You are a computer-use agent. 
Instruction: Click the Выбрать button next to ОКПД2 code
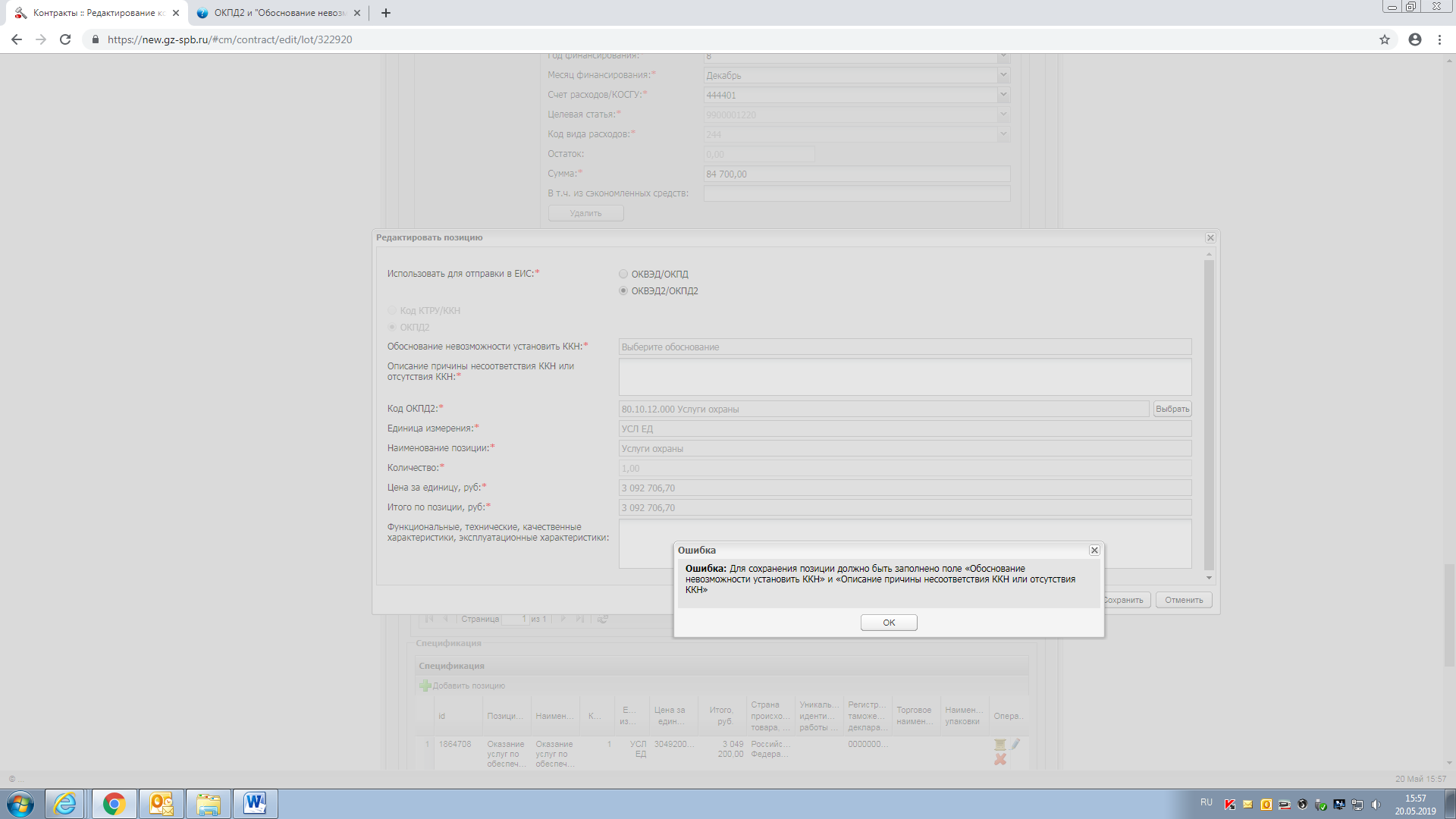[x=1172, y=409]
